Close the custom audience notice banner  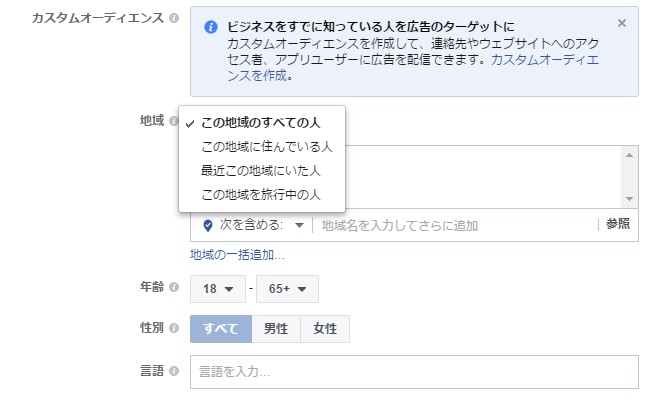(622, 23)
